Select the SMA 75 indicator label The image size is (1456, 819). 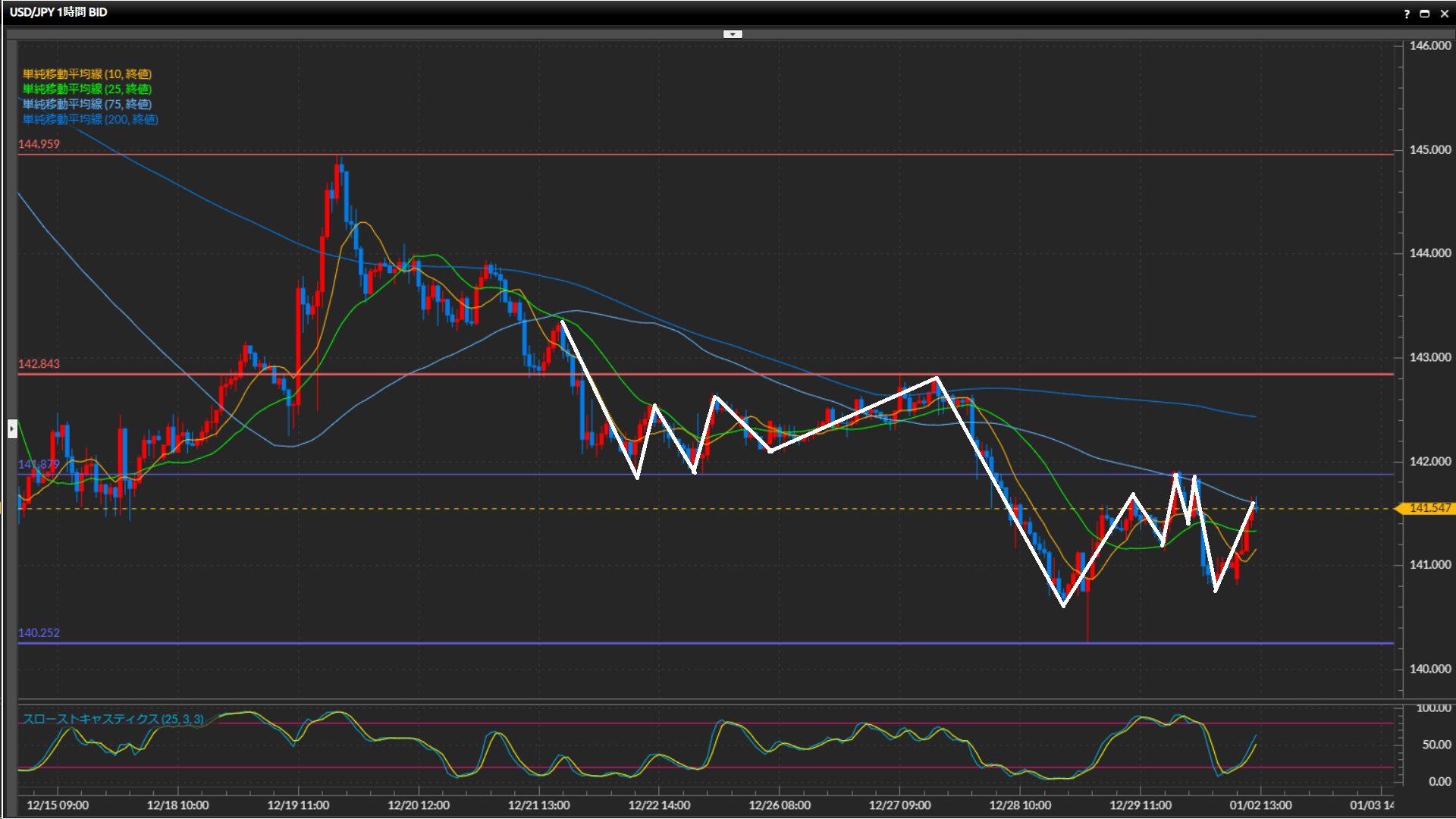pos(87,104)
